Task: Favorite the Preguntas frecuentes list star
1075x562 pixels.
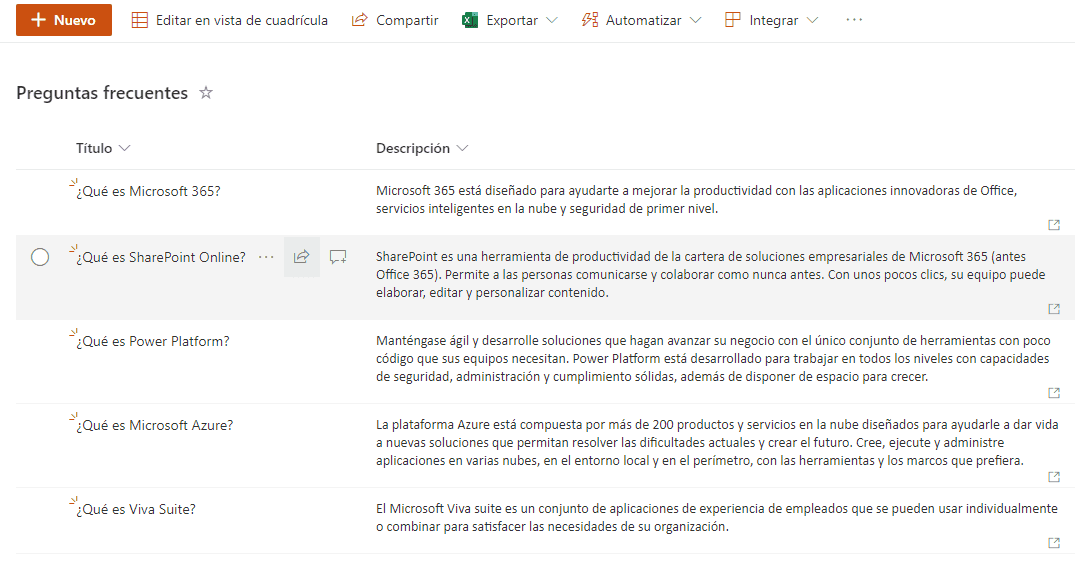Action: 206,93
